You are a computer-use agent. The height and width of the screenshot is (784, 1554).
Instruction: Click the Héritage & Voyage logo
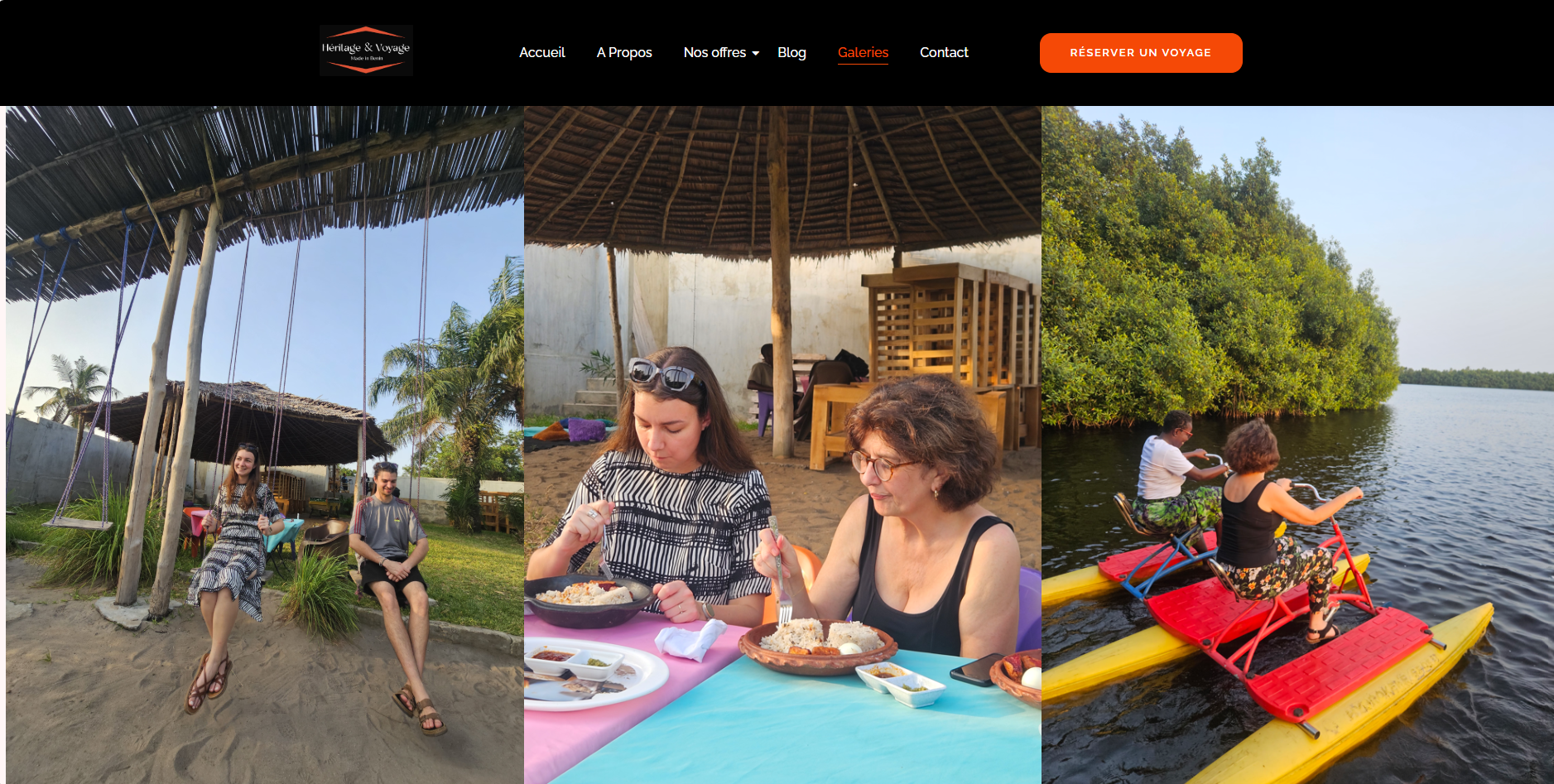click(x=366, y=51)
